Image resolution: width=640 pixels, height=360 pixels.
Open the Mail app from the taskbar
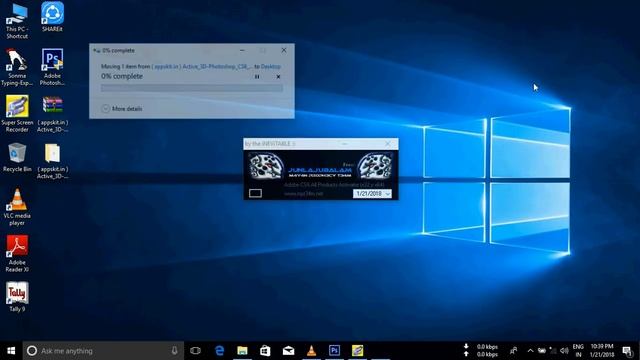coord(288,351)
